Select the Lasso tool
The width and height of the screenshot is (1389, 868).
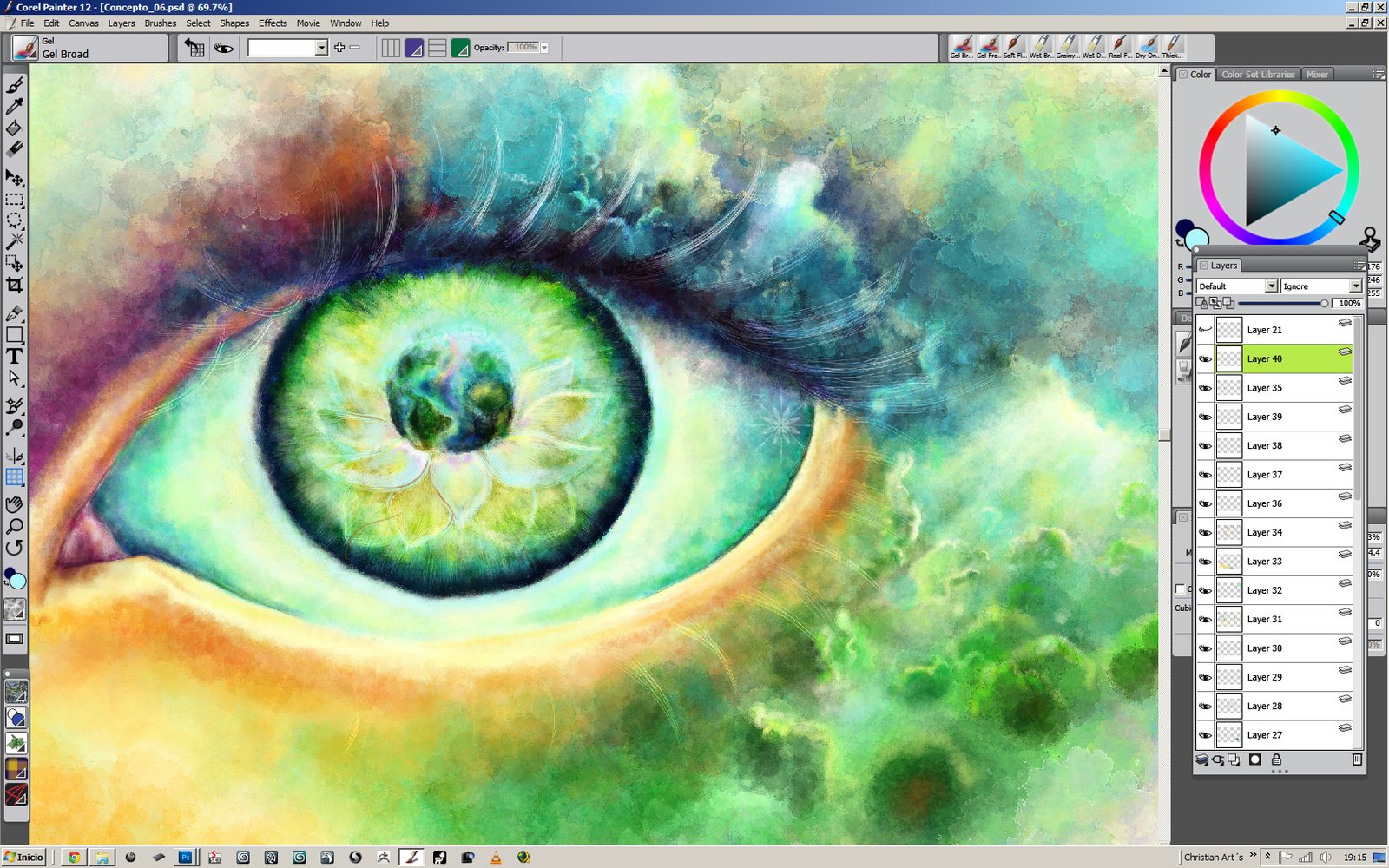pos(15,220)
